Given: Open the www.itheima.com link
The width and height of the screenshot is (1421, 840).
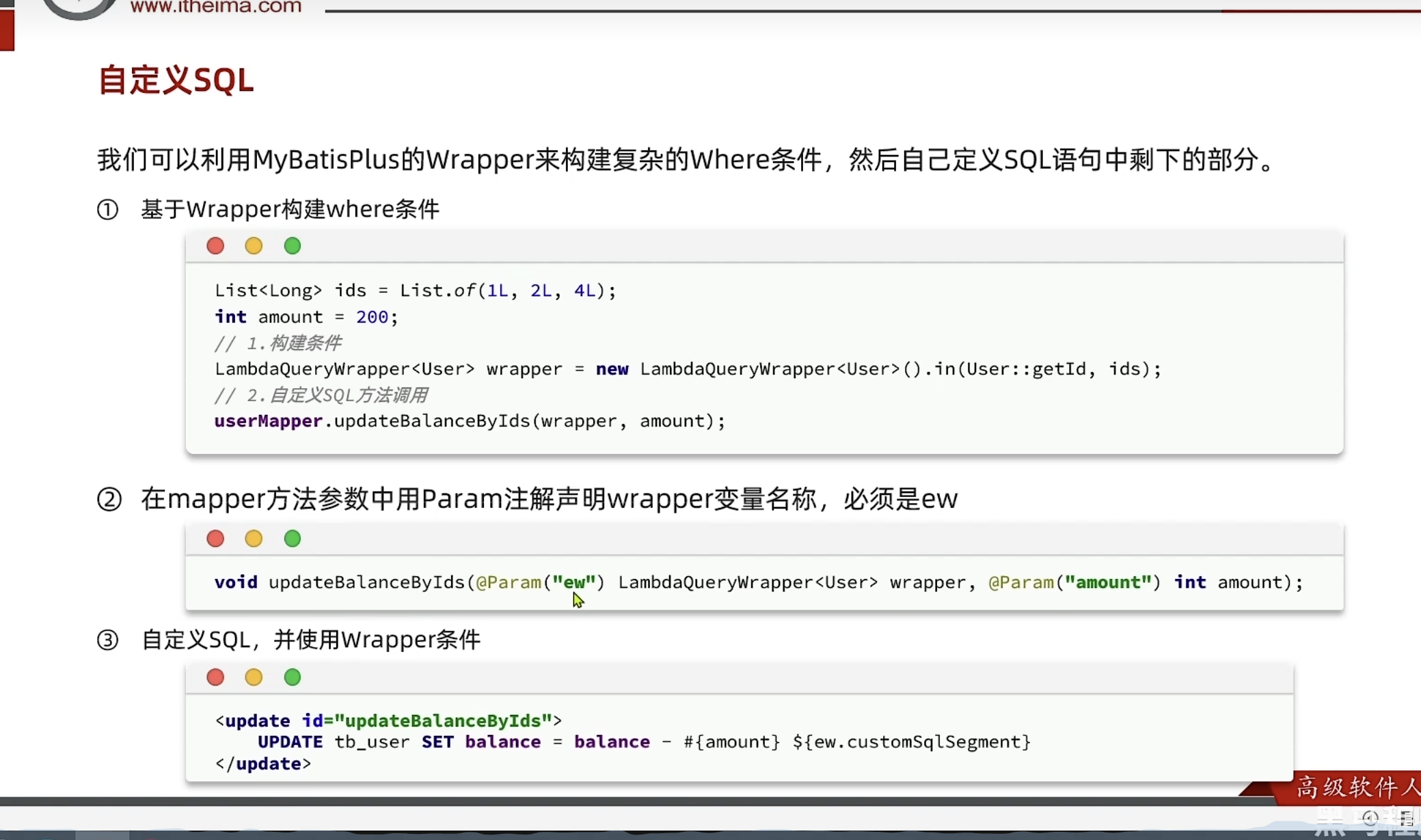Looking at the screenshot, I should [x=215, y=7].
